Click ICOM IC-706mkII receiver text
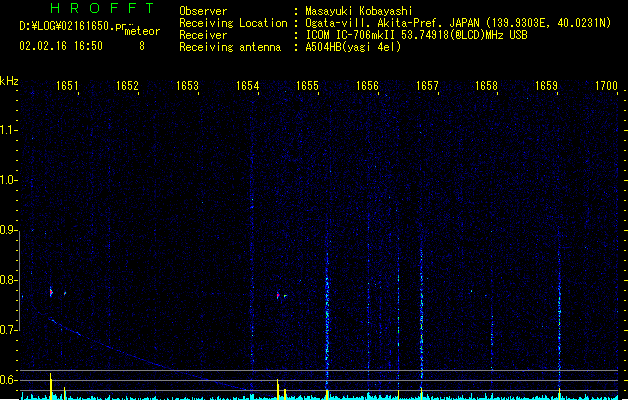Image resolution: width=629 pixels, height=400 pixels. point(416,35)
